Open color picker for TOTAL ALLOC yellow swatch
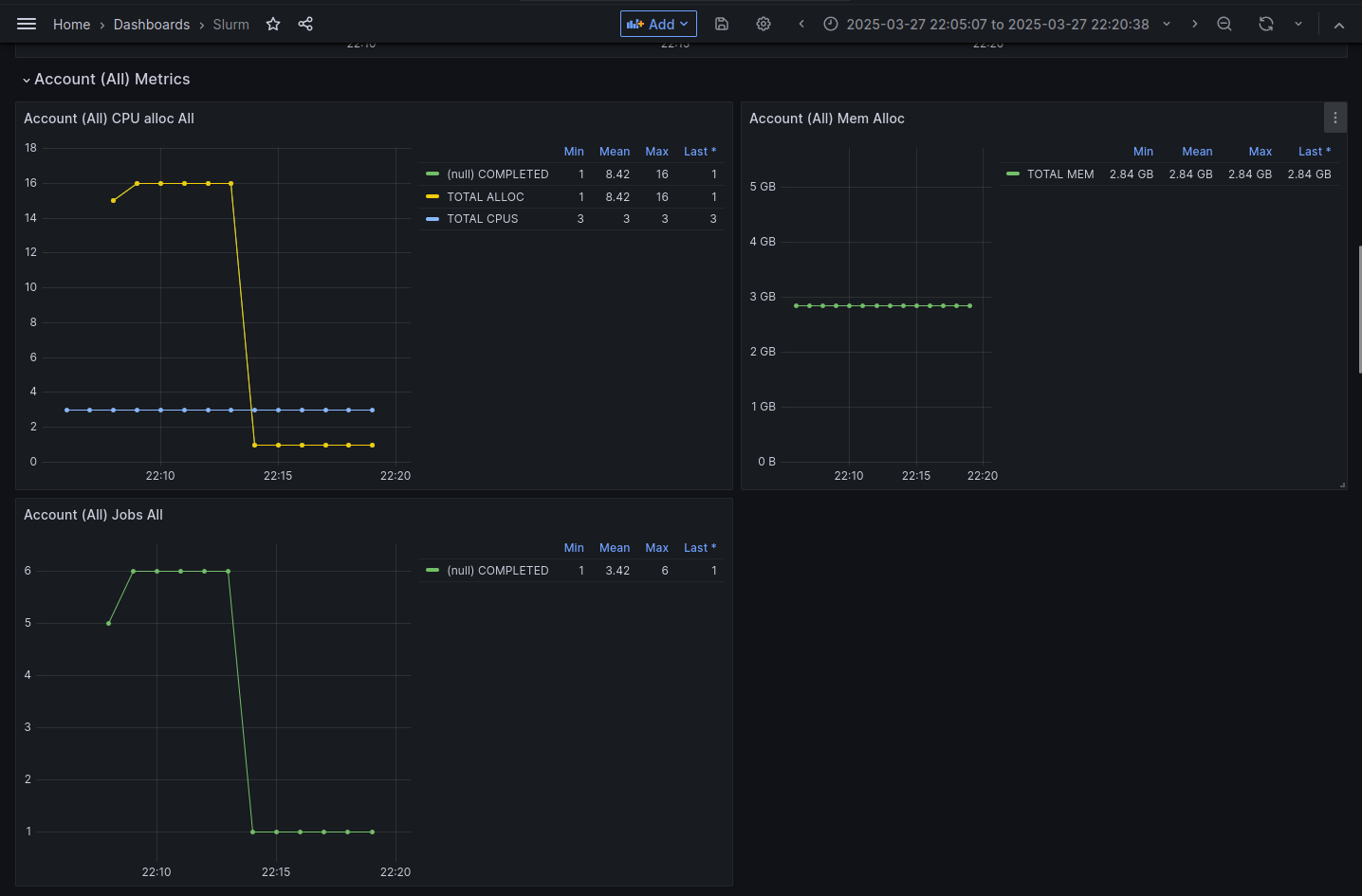 coord(433,197)
